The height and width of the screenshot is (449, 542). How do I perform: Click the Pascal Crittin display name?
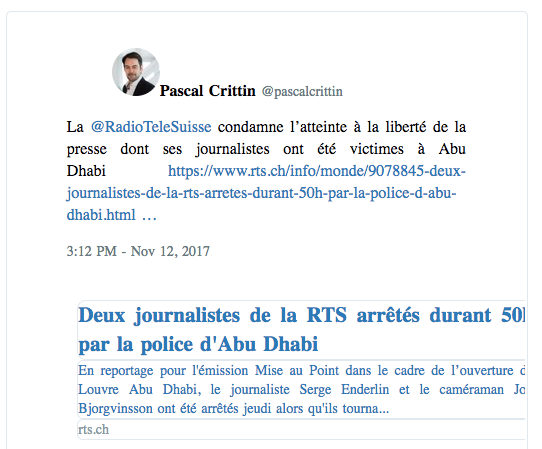tap(207, 91)
